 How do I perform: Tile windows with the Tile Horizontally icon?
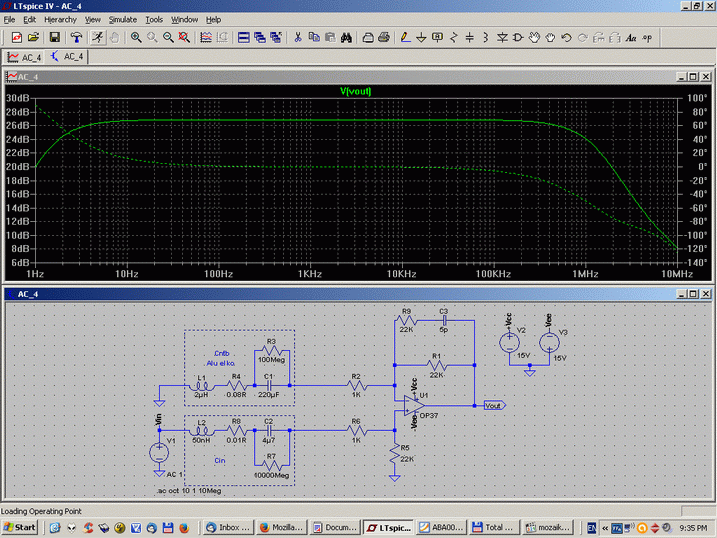pyautogui.click(x=244, y=37)
